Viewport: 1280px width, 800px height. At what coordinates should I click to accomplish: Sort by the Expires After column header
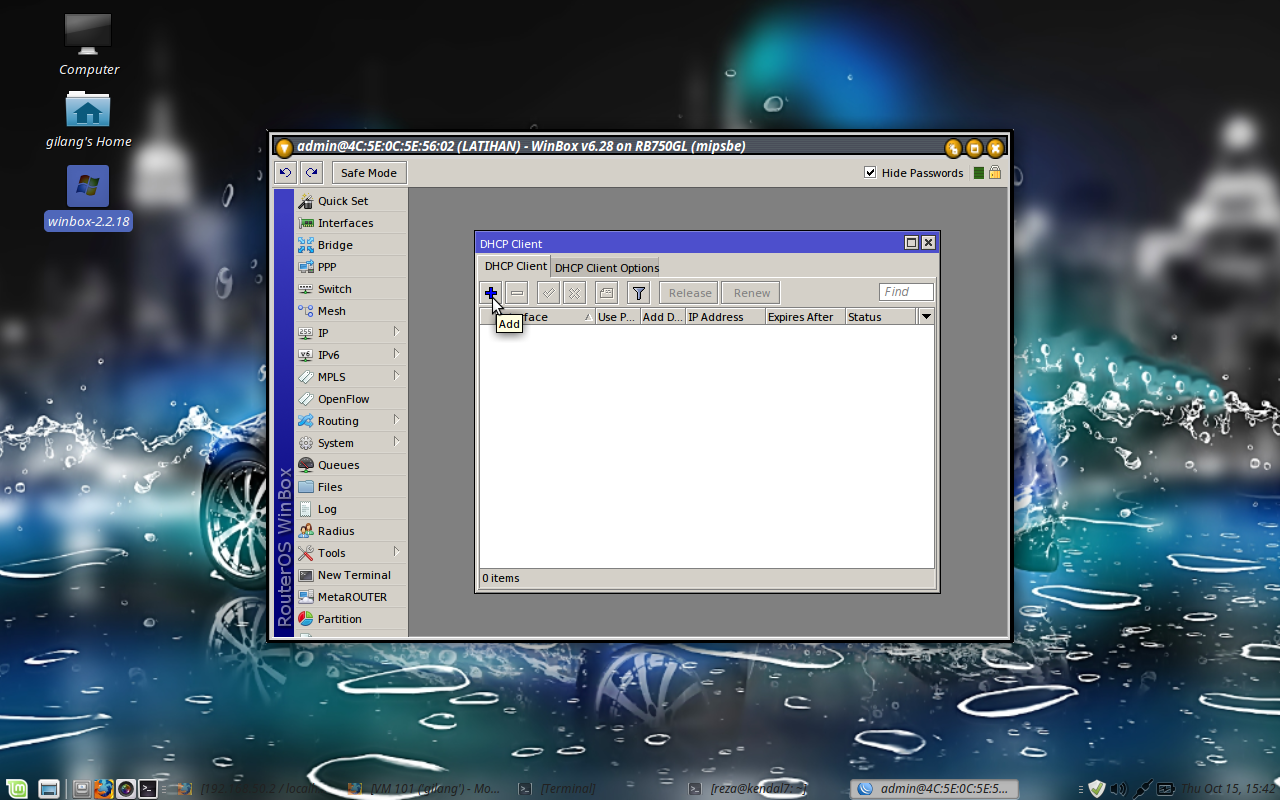coord(805,317)
